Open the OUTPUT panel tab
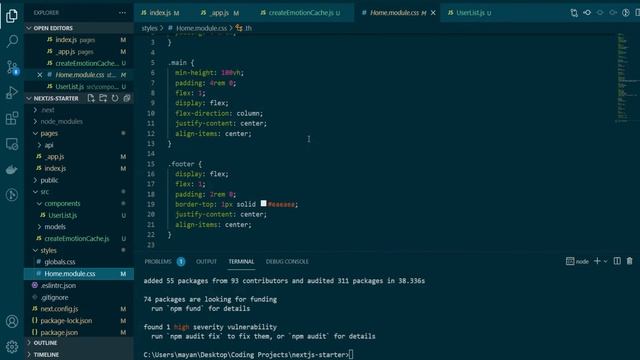Viewport: 640px width, 360px height. tap(206, 261)
